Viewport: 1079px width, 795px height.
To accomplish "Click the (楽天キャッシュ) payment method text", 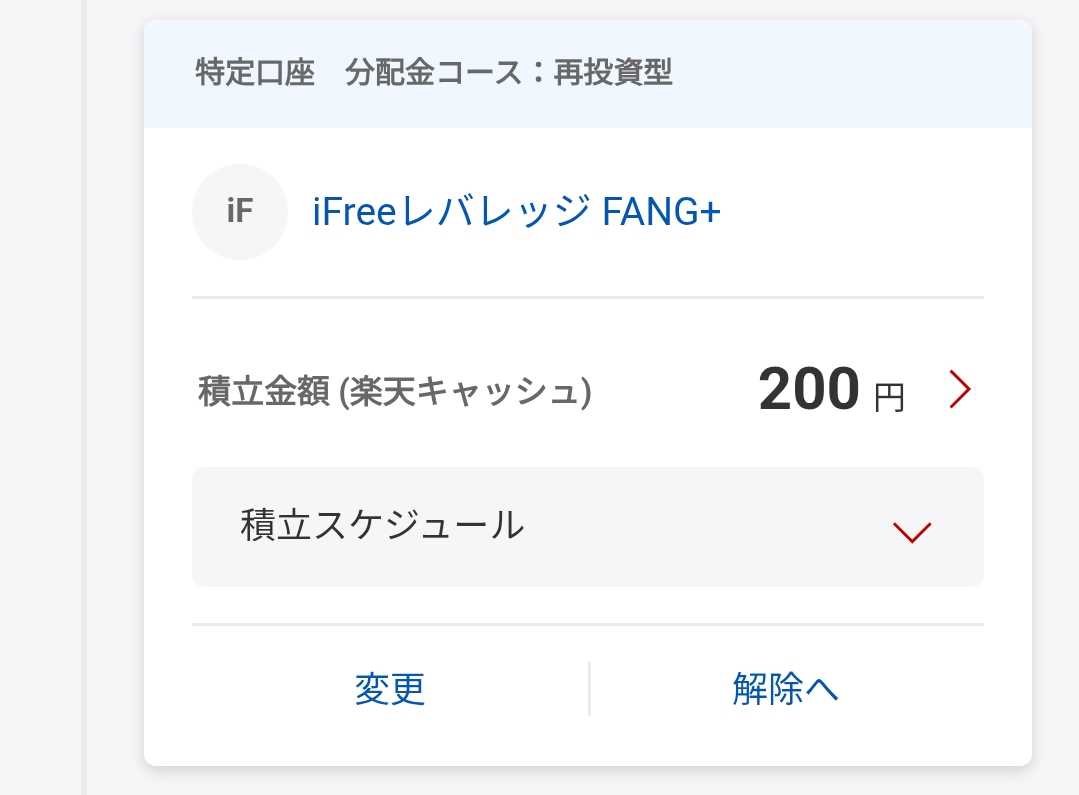I will pos(466,392).
